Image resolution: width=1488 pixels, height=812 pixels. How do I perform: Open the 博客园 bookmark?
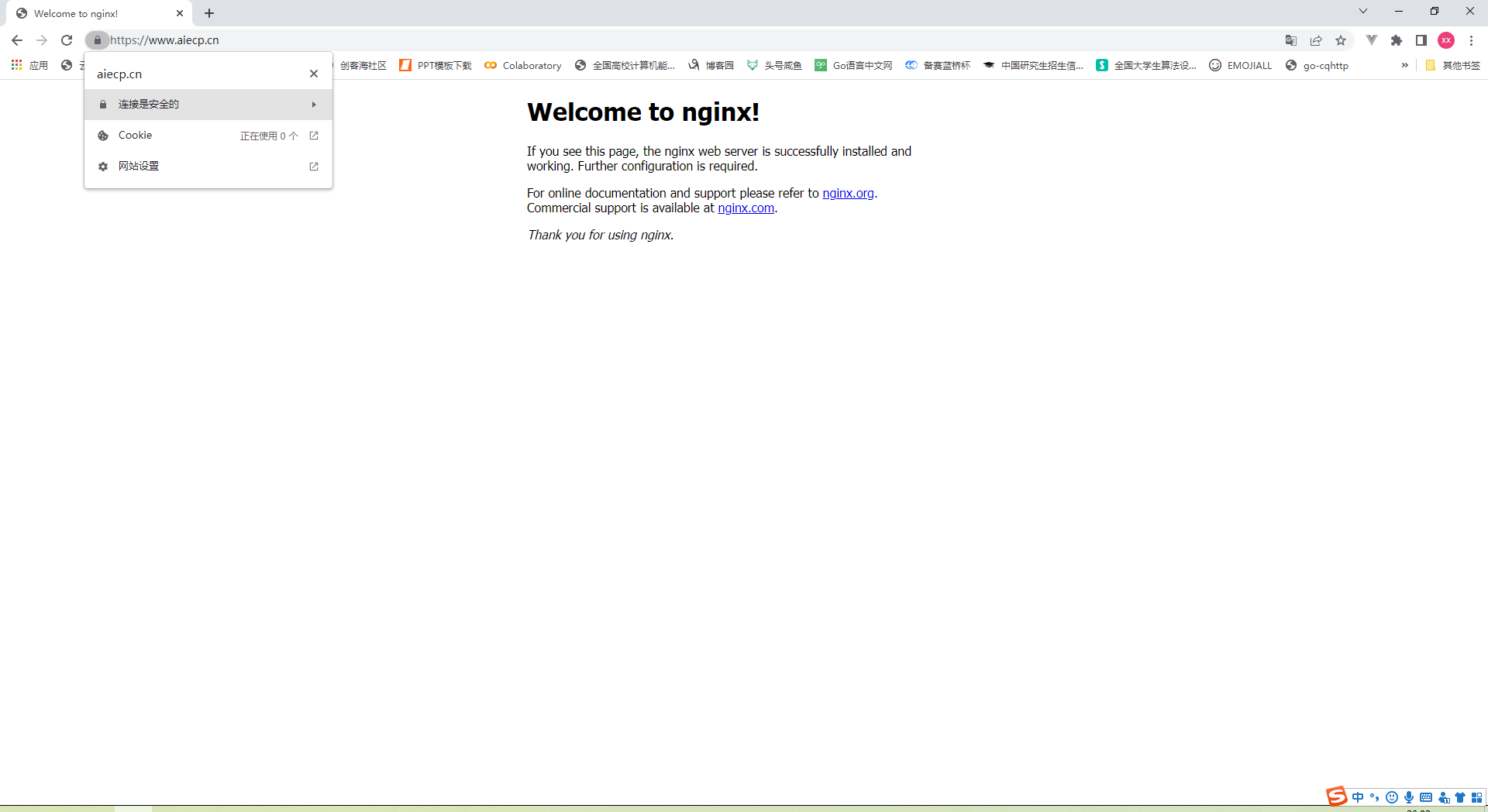click(x=711, y=66)
